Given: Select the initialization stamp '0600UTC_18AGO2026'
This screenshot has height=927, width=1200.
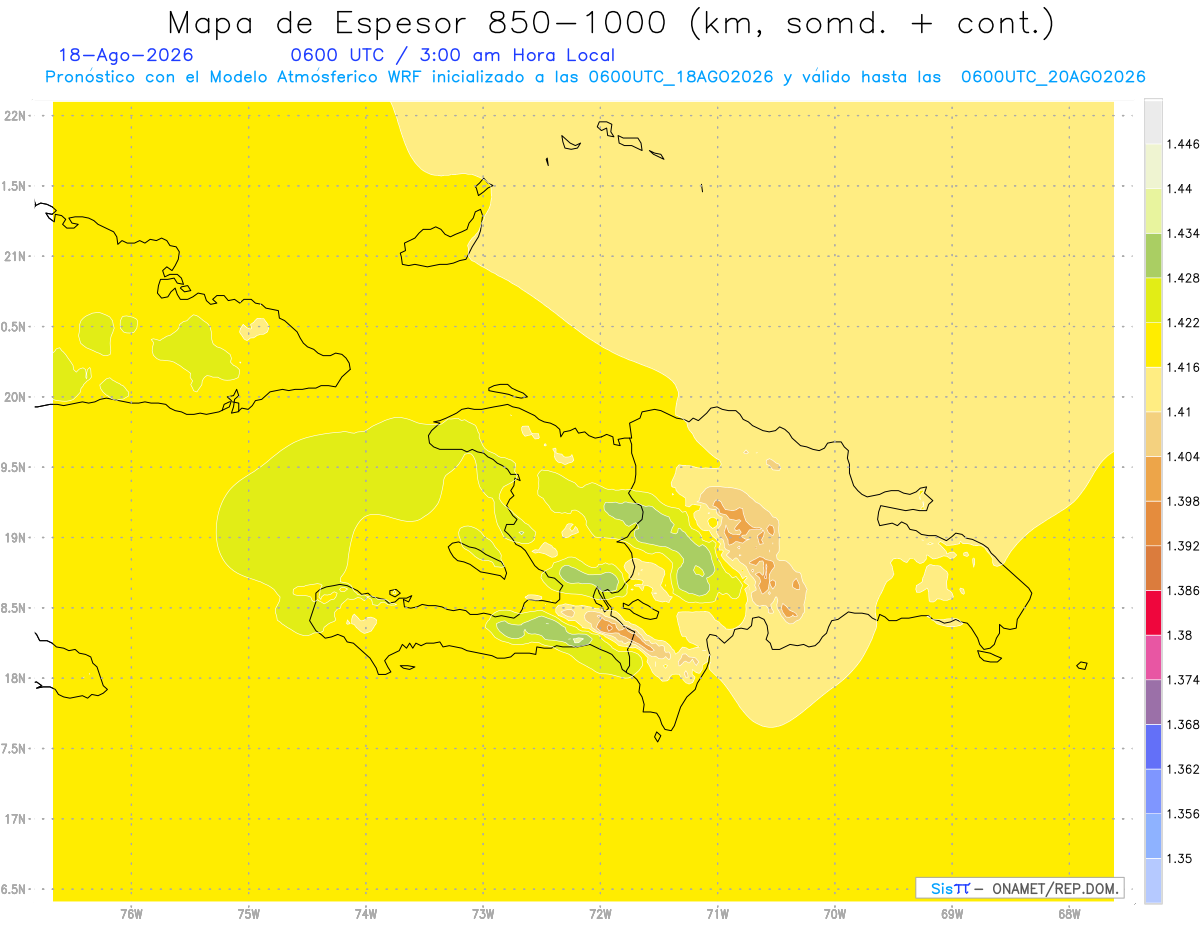Looking at the screenshot, I should 681,77.
